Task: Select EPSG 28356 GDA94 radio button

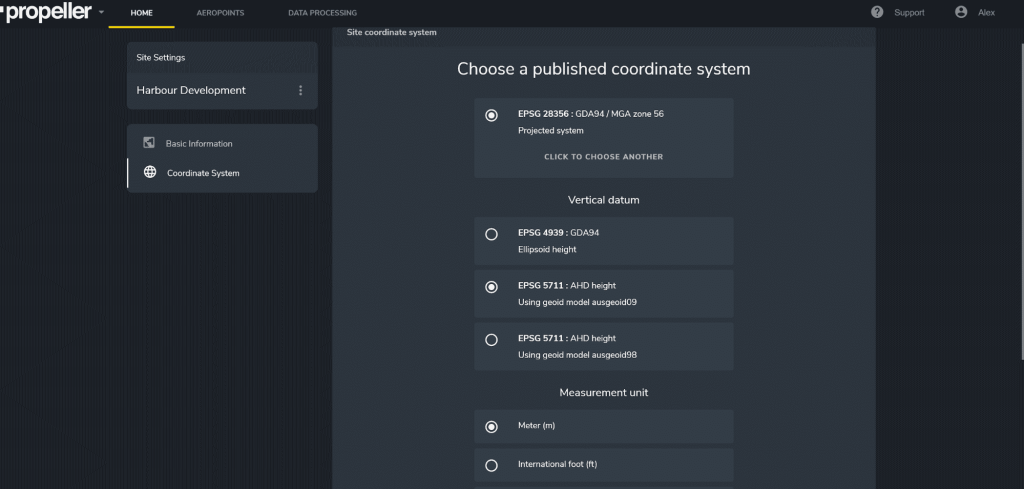Action: click(x=491, y=115)
